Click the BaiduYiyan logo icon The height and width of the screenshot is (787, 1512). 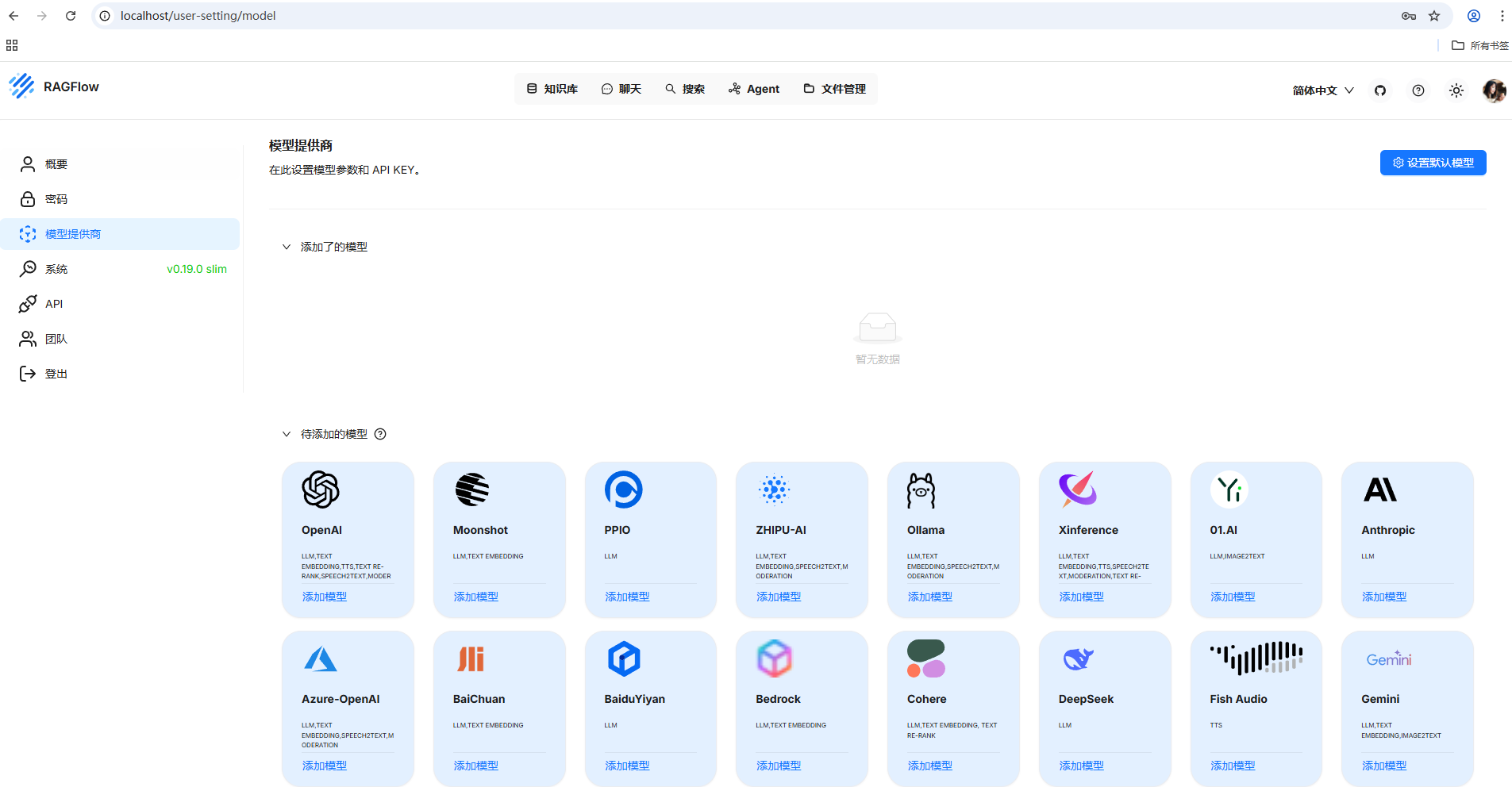(x=624, y=658)
